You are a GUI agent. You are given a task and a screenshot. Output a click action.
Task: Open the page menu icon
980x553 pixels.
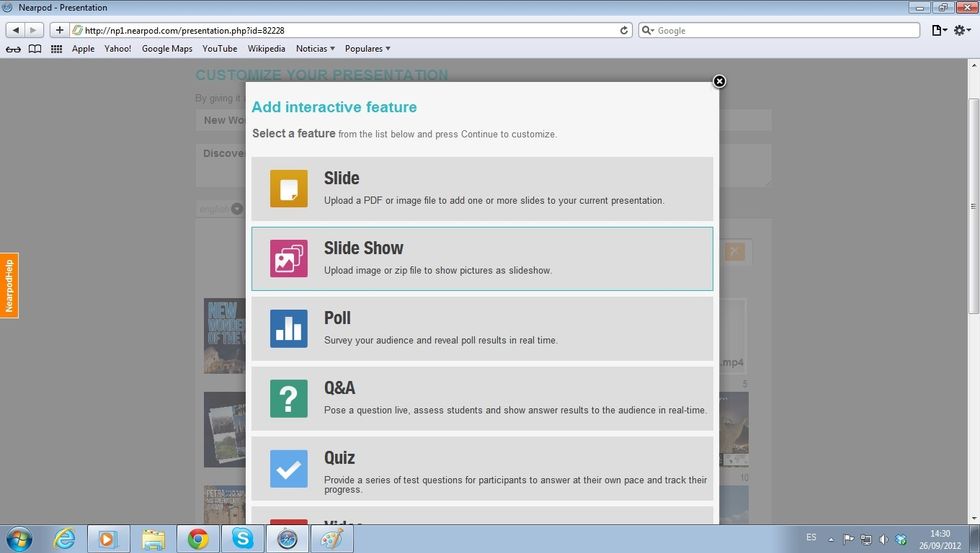(x=939, y=30)
